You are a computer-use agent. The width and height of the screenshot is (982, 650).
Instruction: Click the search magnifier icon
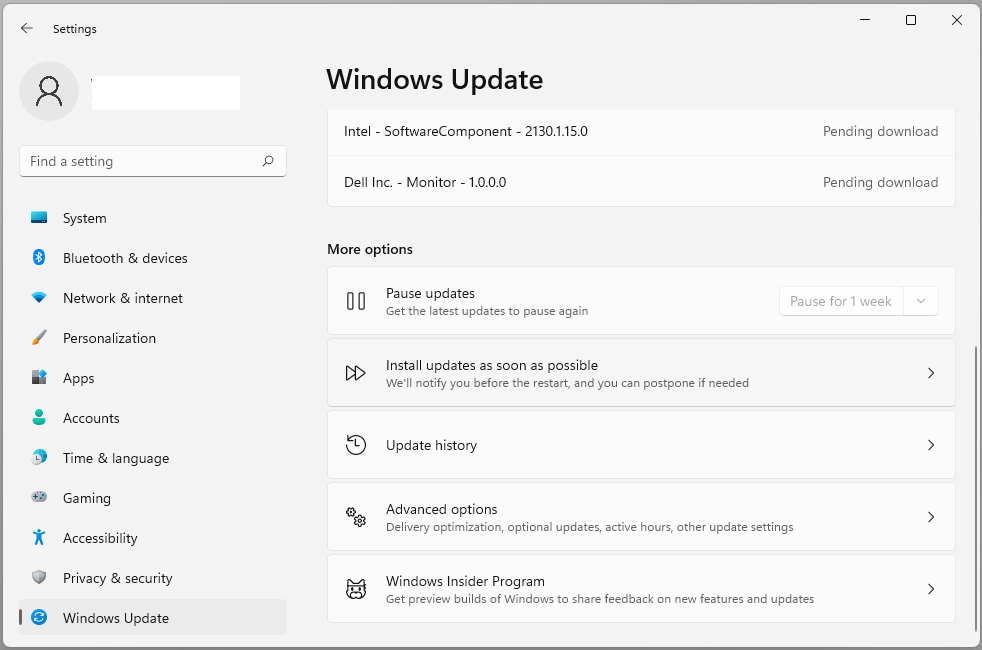point(268,161)
